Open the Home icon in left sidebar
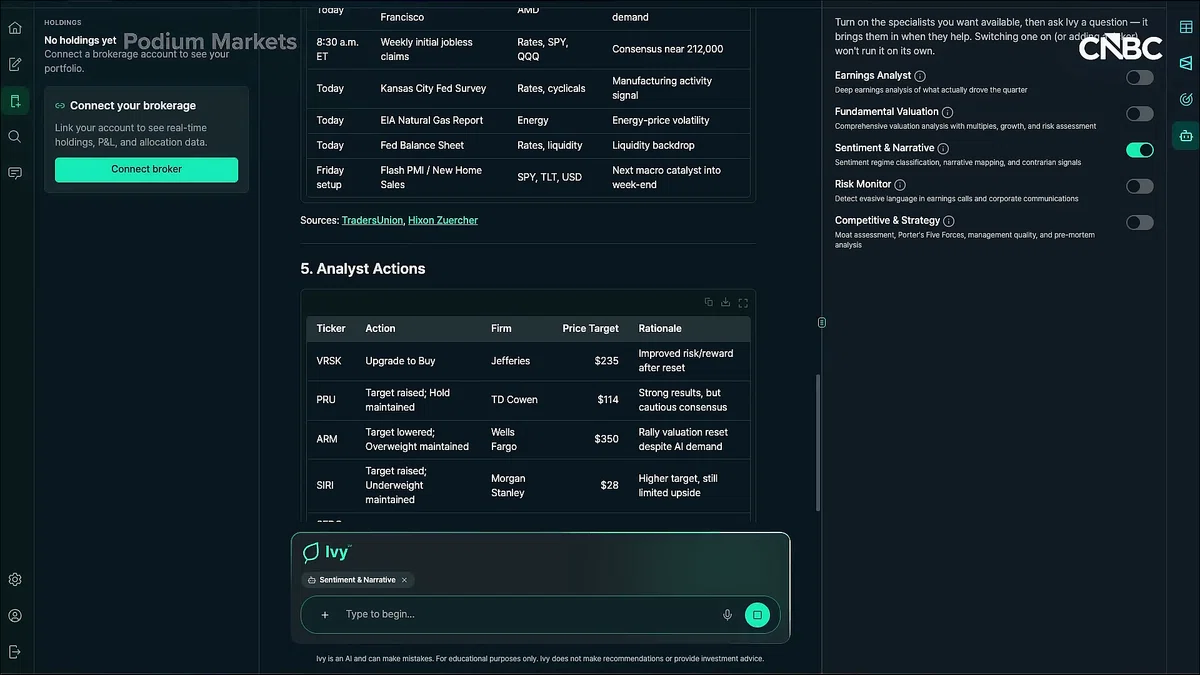The height and width of the screenshot is (675, 1200). pyautogui.click(x=15, y=28)
